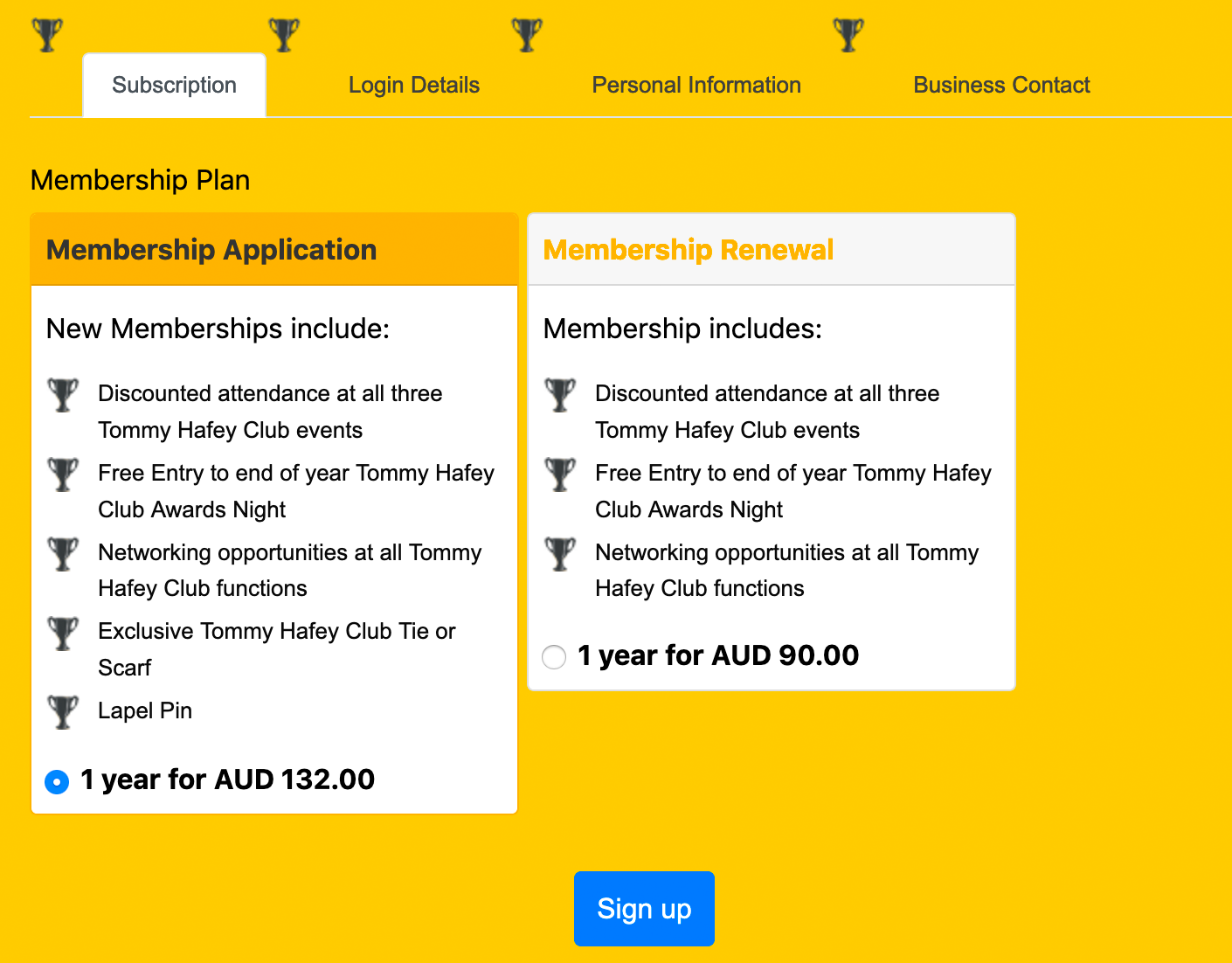Screen dimensions: 1232x963
Task: Click trophy icon beside Lapel Pin
Action: click(63, 712)
